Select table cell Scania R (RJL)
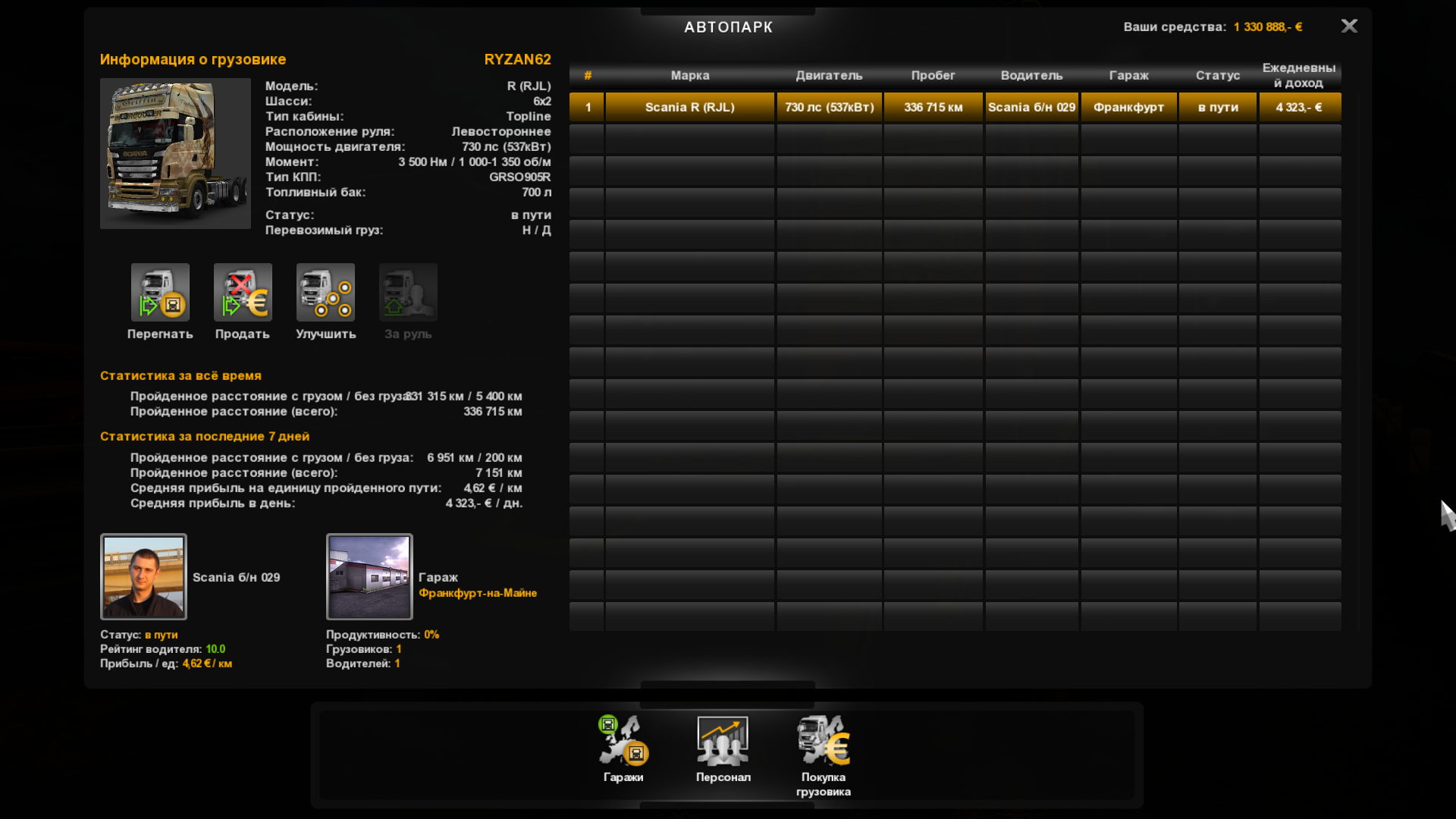Image resolution: width=1456 pixels, height=819 pixels. click(x=690, y=107)
